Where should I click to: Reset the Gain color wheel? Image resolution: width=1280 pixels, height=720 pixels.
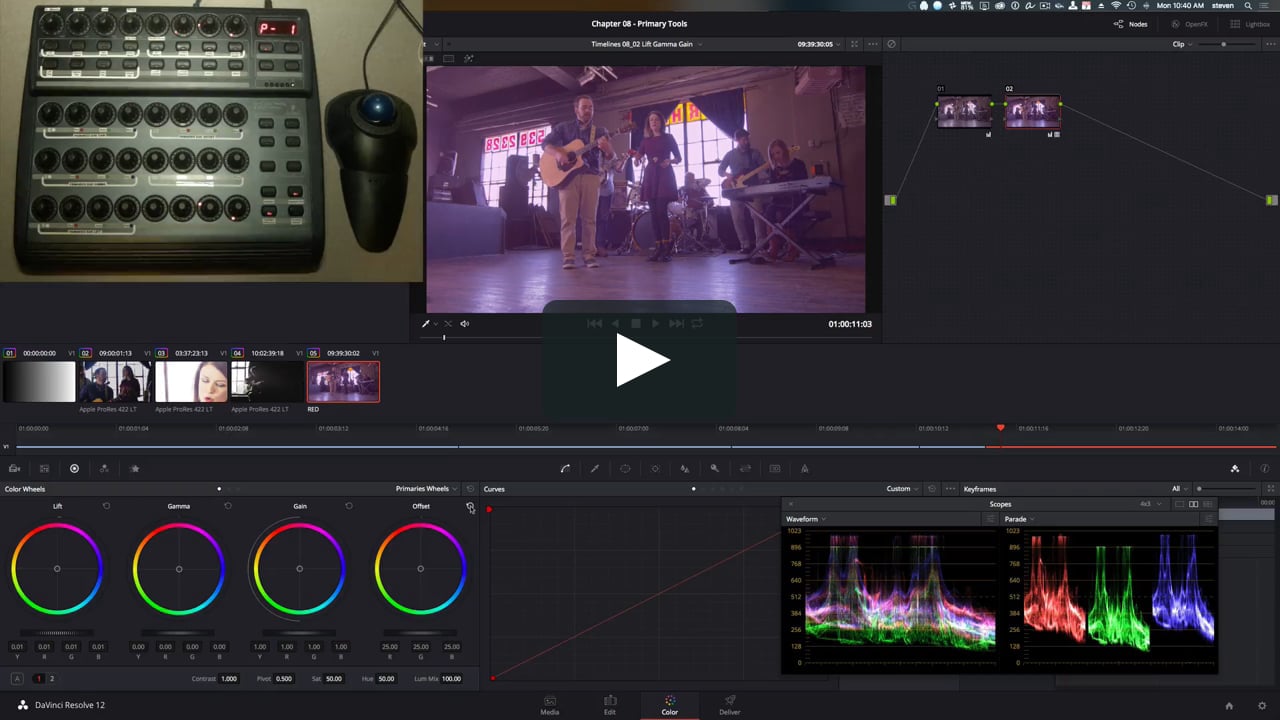coord(349,506)
